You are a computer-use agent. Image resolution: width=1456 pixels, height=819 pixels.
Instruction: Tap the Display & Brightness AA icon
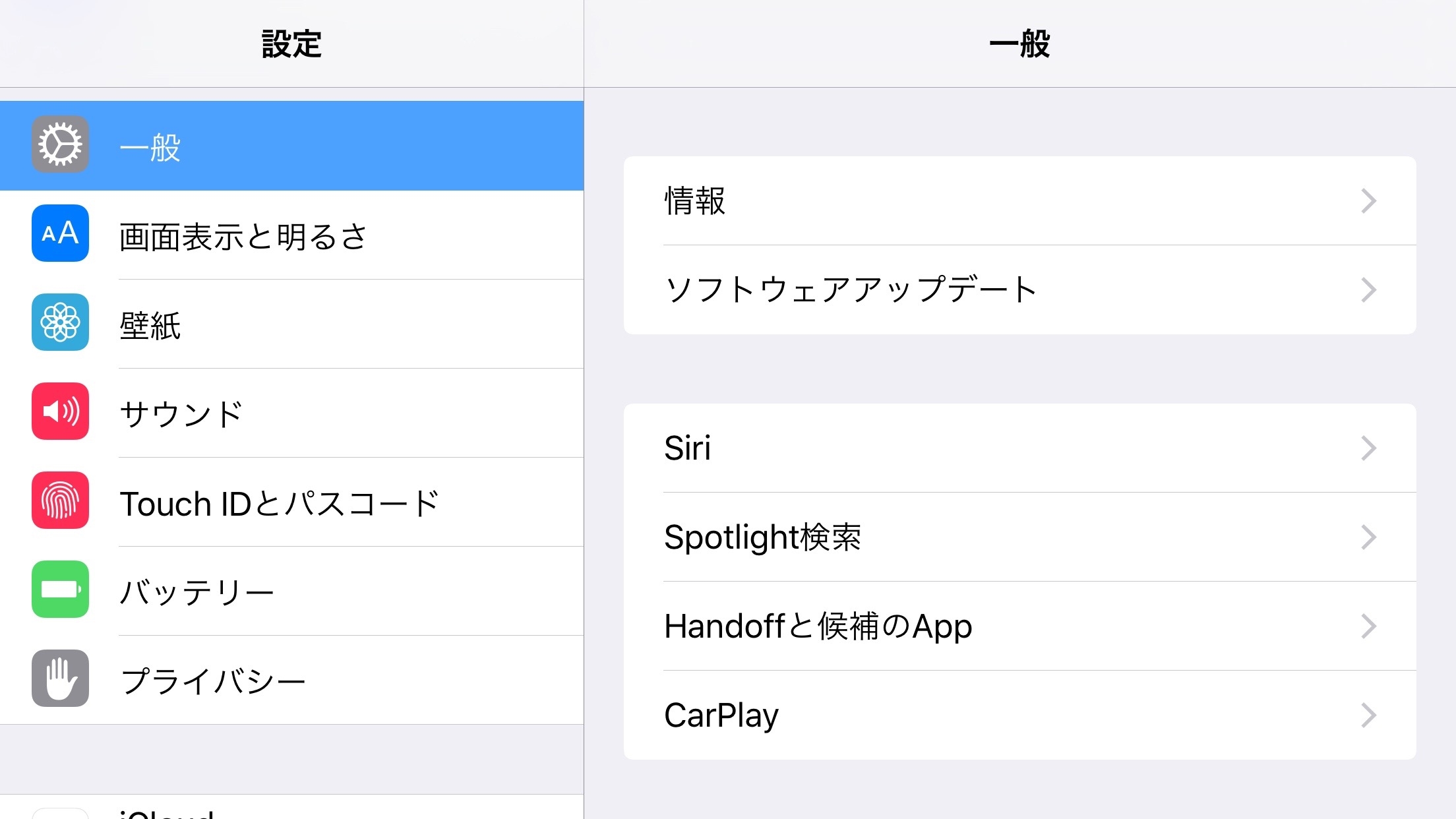pos(60,233)
